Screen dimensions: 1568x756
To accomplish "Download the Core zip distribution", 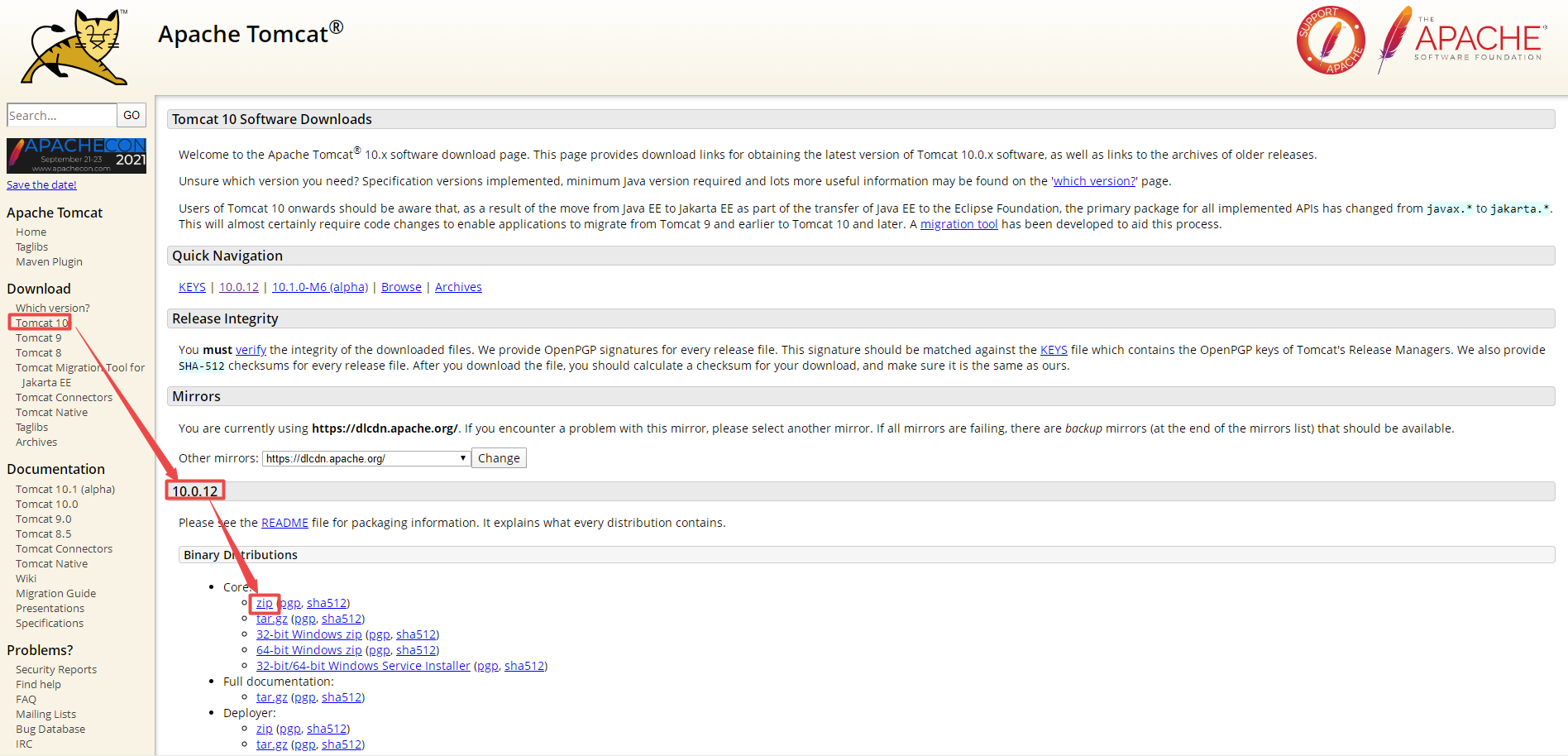I will coord(265,603).
